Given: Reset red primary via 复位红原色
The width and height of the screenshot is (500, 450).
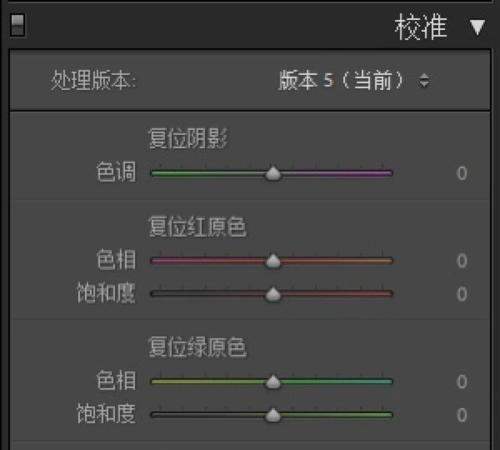Looking at the screenshot, I should 197,227.
